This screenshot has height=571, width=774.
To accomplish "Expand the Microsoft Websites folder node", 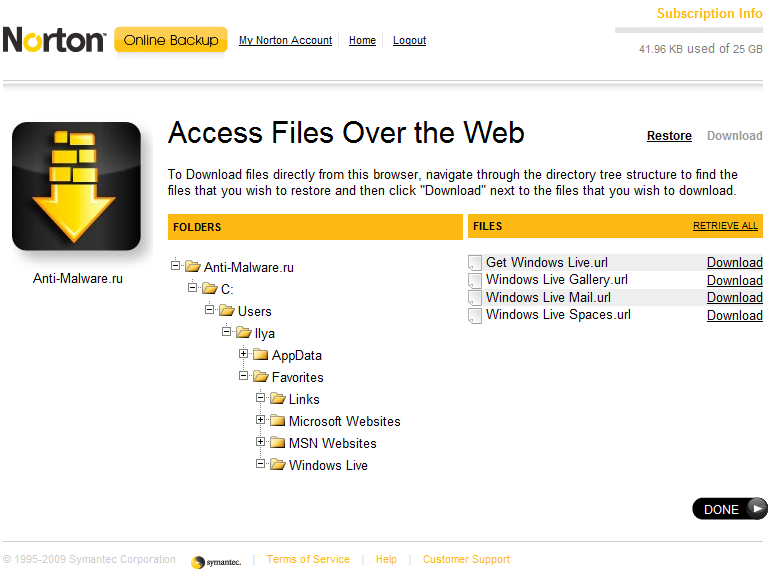I will coord(261,419).
